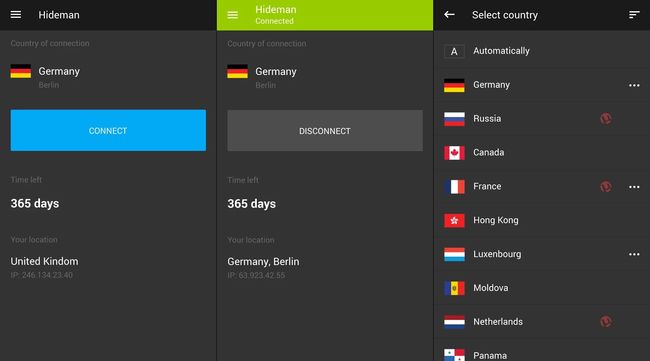Choose Germany in the country list

[x=542, y=85]
